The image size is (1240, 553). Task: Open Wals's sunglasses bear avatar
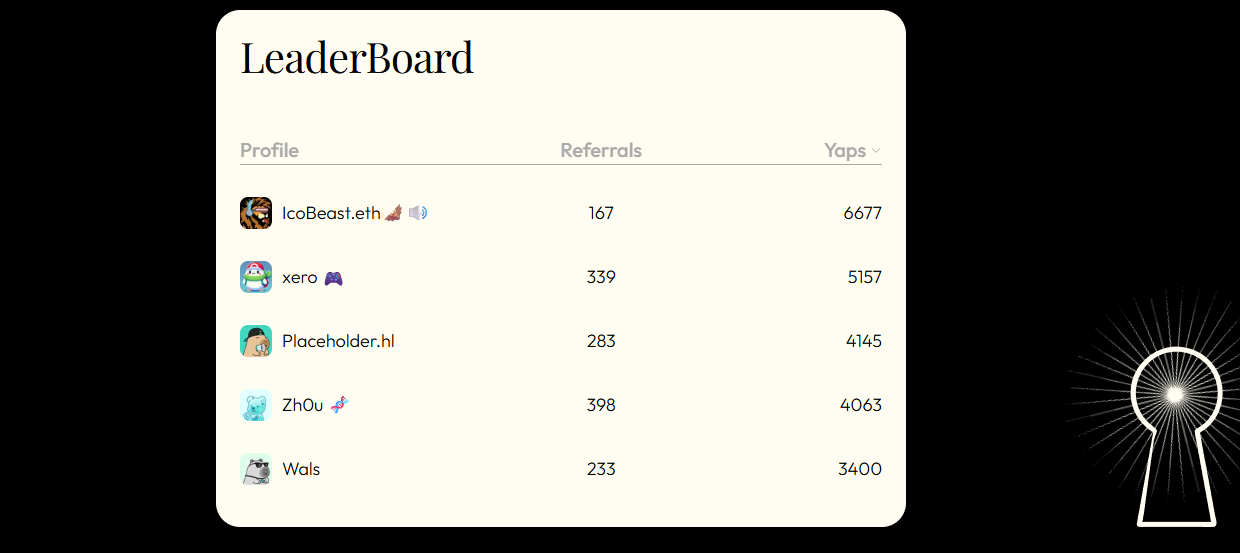(x=256, y=469)
